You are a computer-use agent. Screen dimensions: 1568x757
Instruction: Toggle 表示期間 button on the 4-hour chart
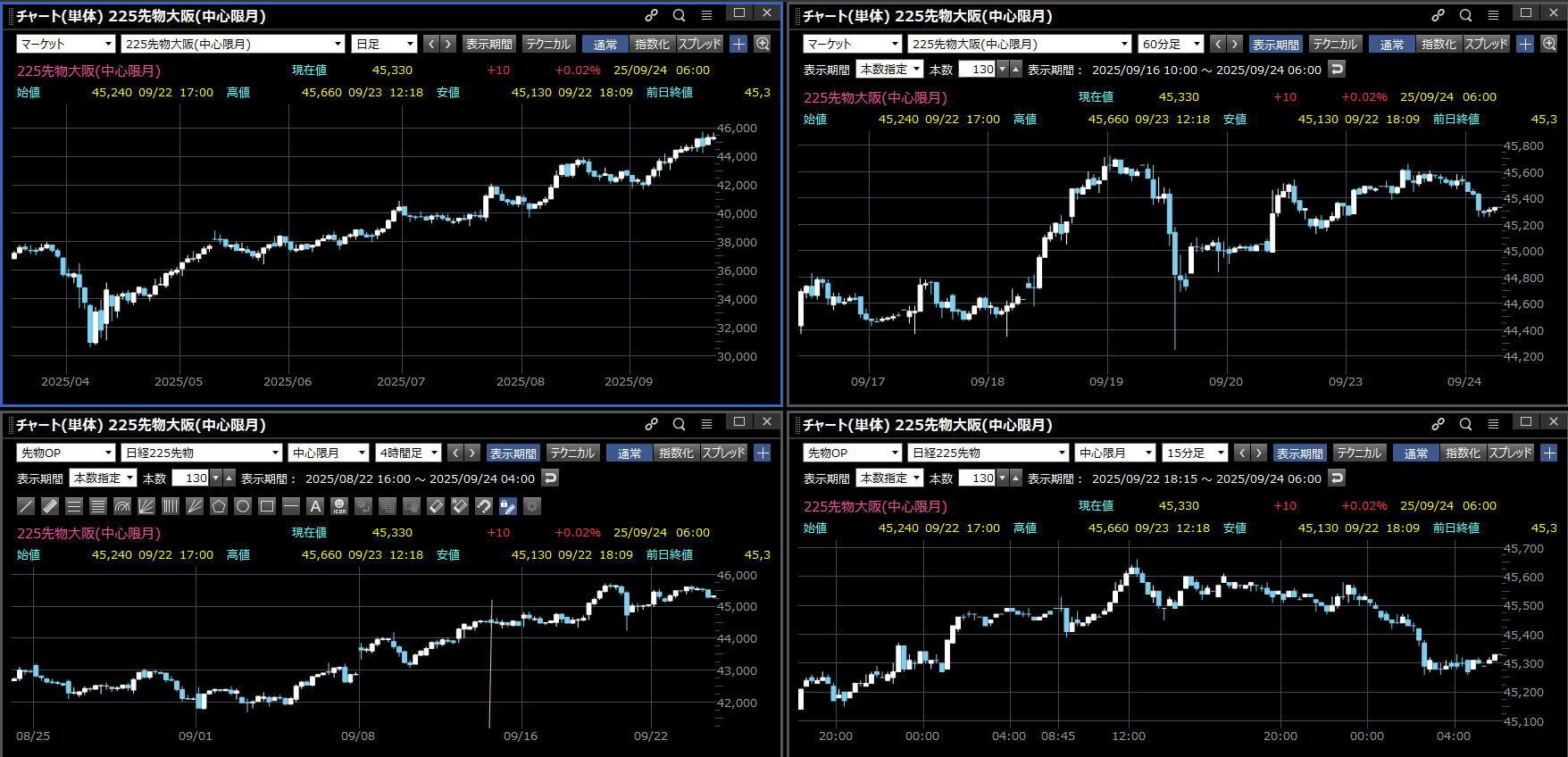[x=513, y=453]
